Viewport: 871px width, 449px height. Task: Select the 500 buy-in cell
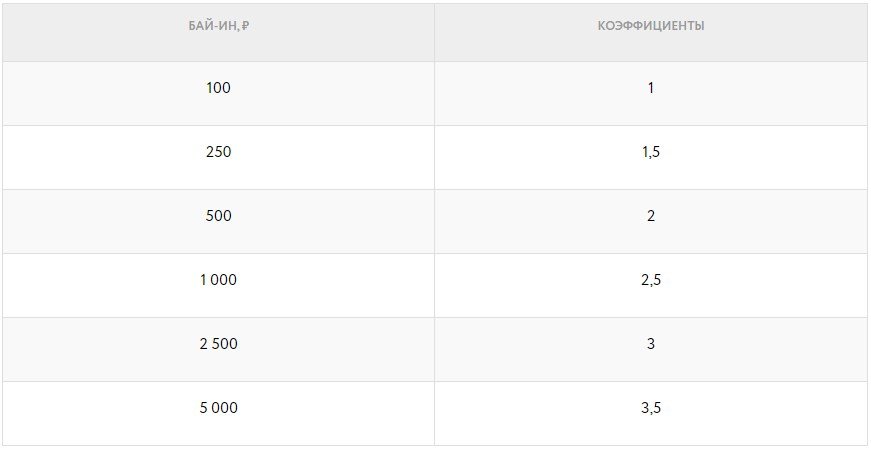[x=218, y=216]
